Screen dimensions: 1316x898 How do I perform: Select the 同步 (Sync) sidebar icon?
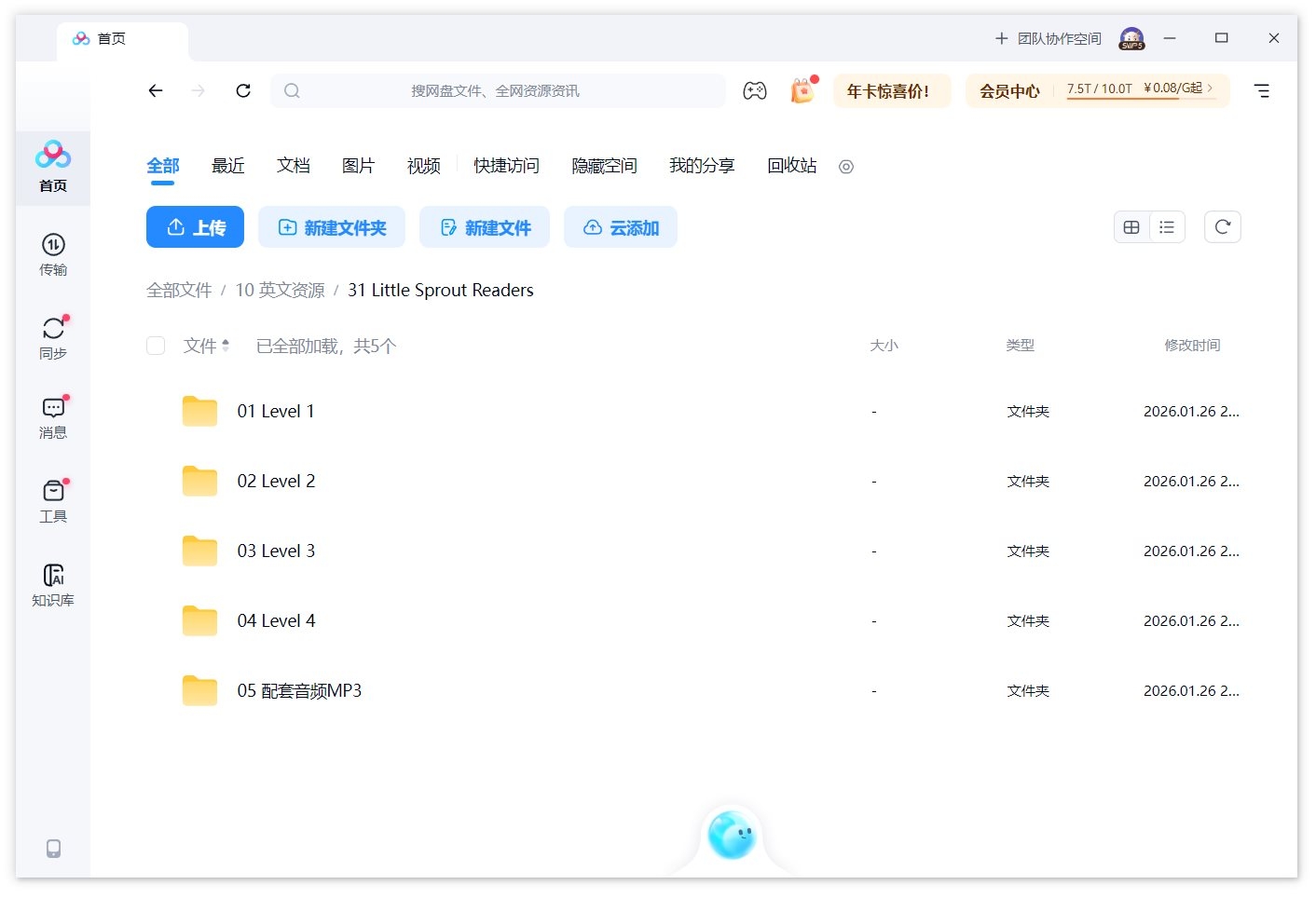click(53, 335)
